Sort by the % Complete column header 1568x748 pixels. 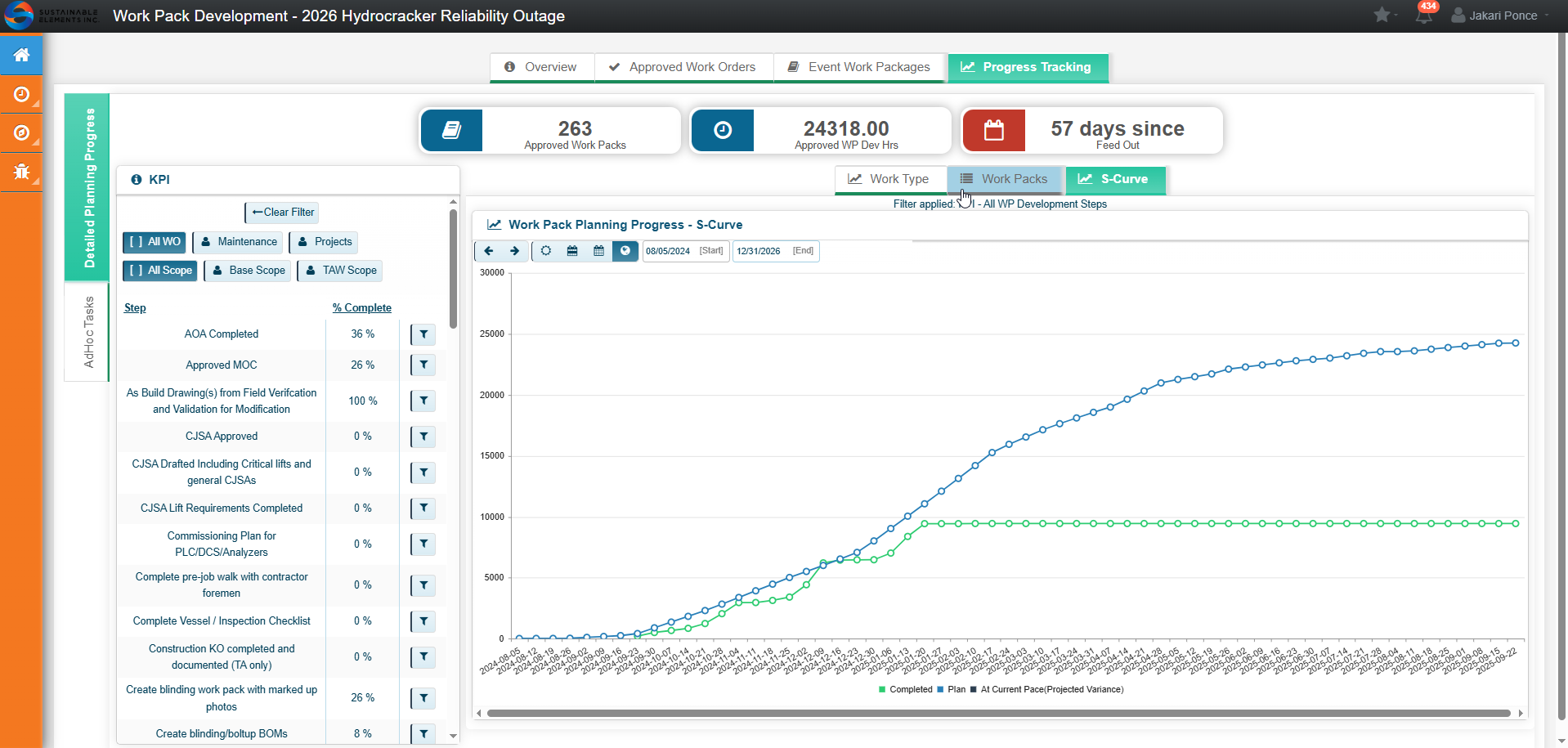361,308
